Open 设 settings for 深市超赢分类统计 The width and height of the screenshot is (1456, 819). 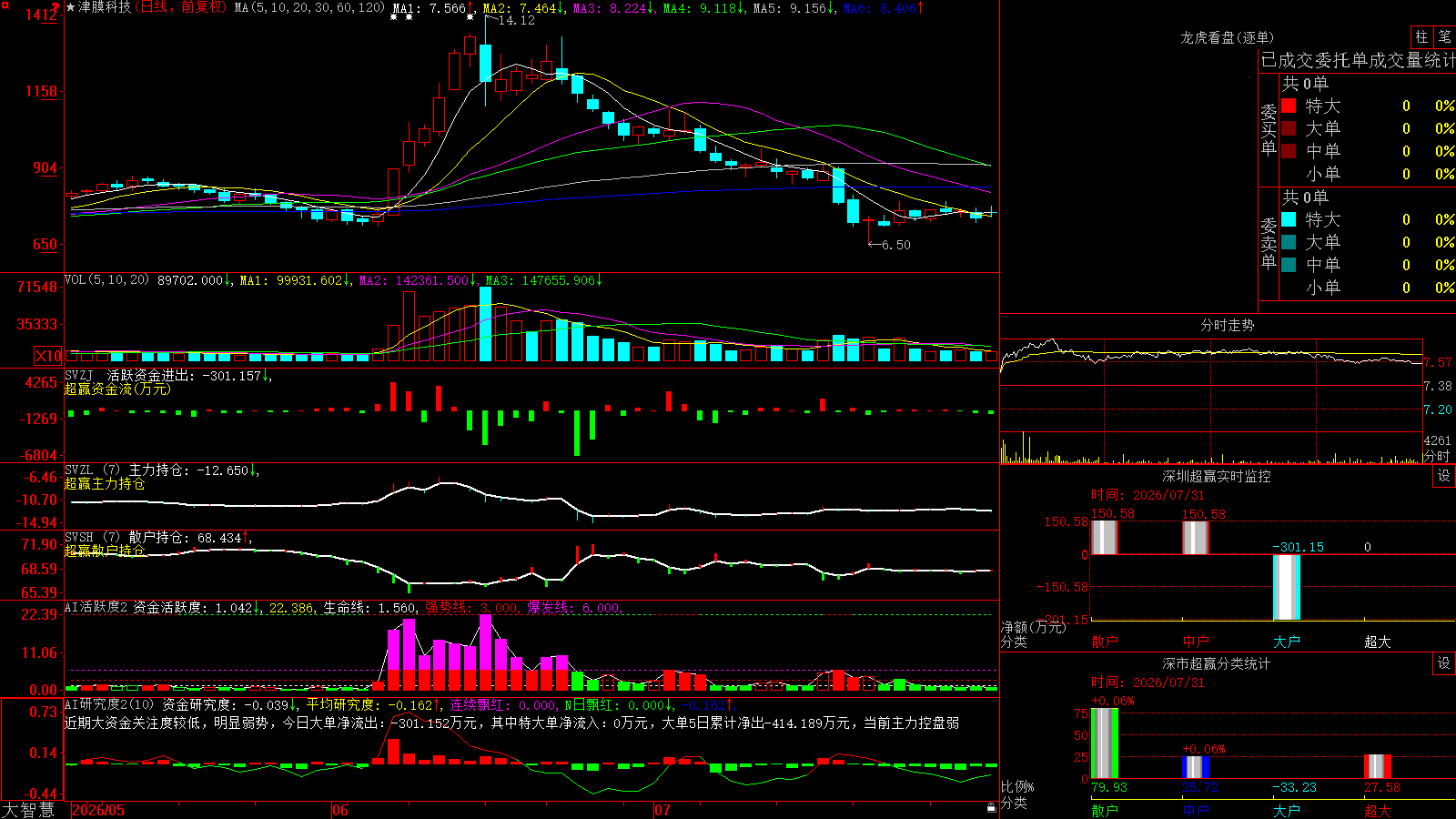click(1444, 663)
